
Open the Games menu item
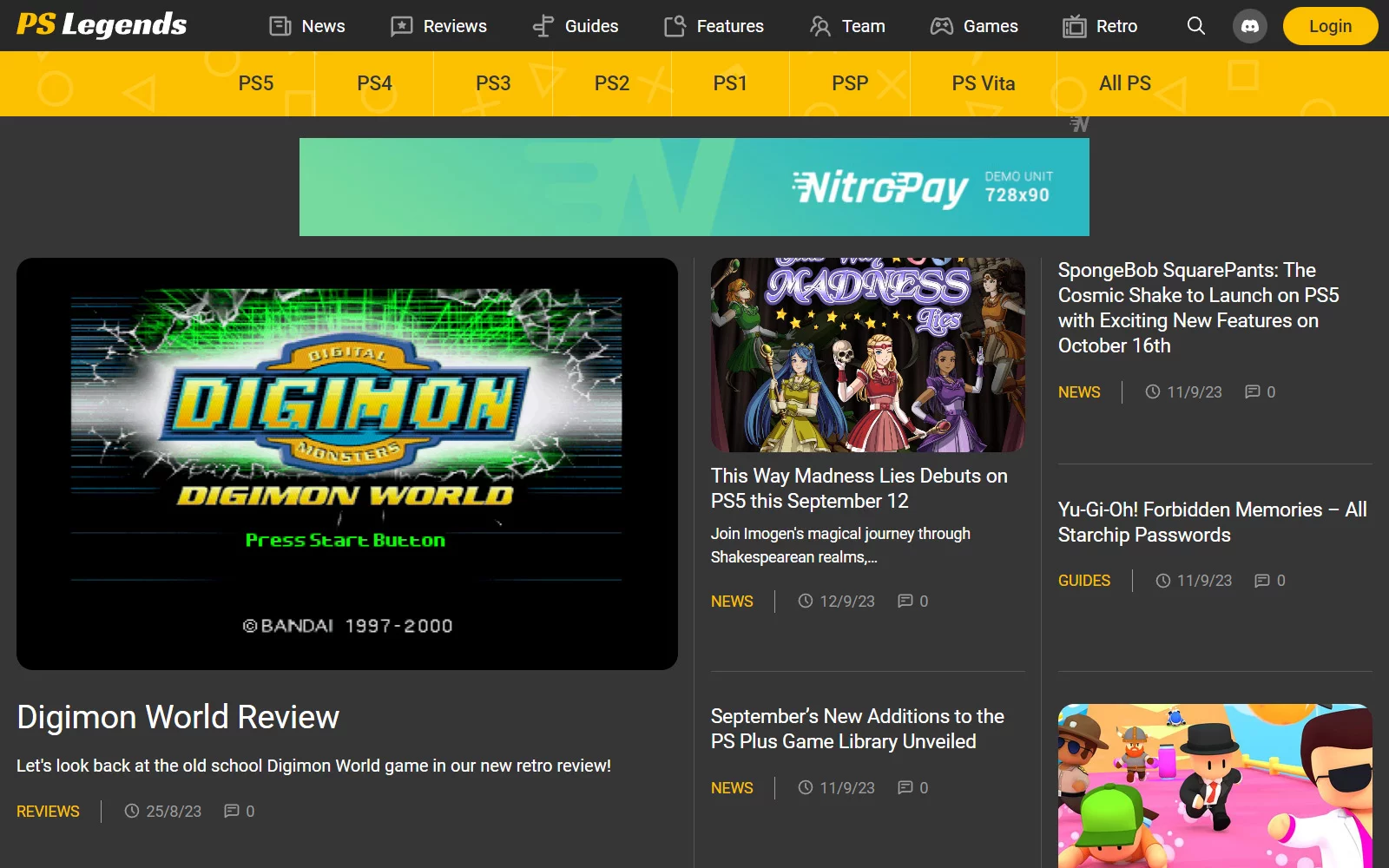point(974,26)
